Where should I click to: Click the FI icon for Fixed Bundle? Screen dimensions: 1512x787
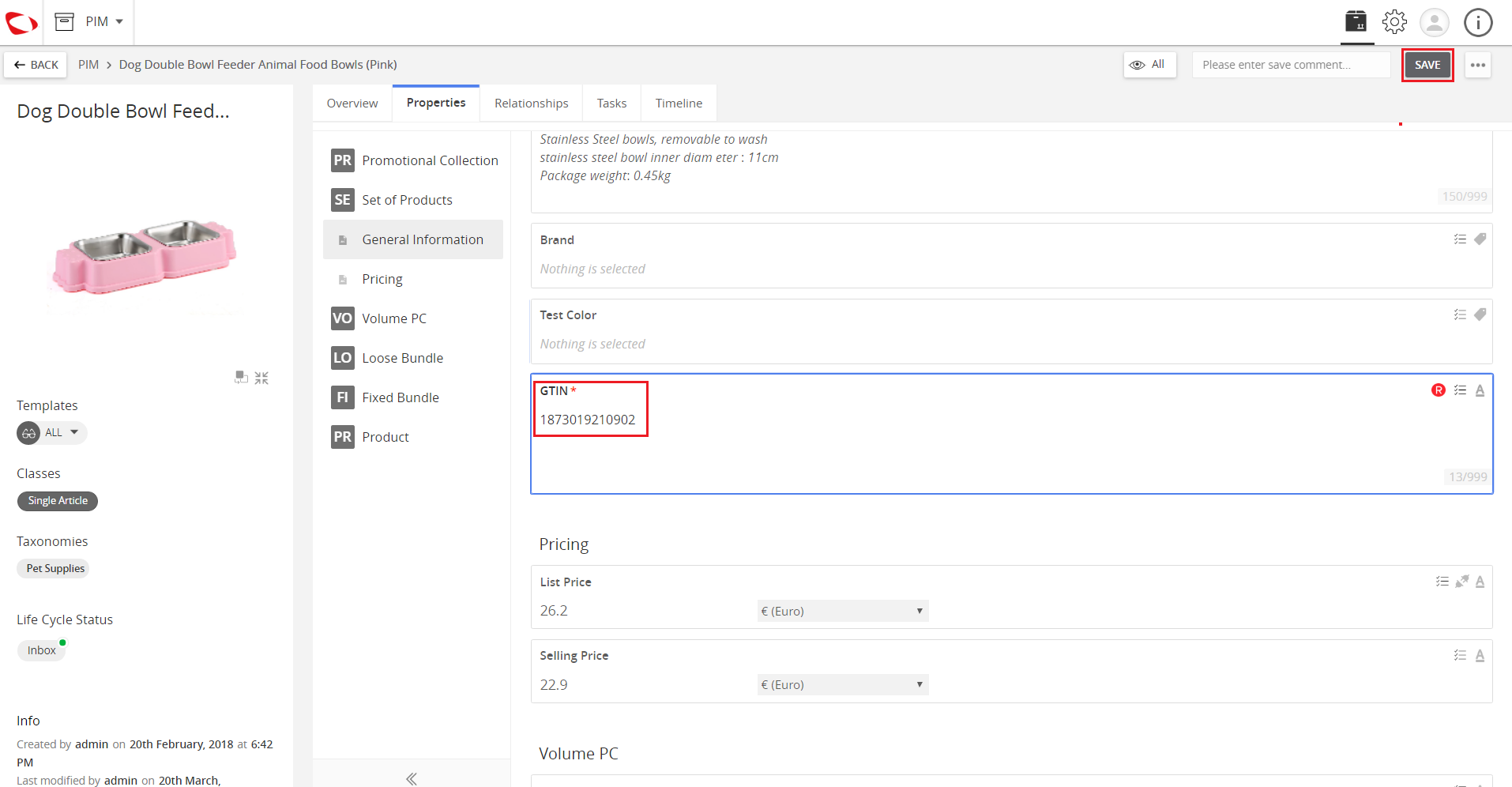click(x=342, y=397)
